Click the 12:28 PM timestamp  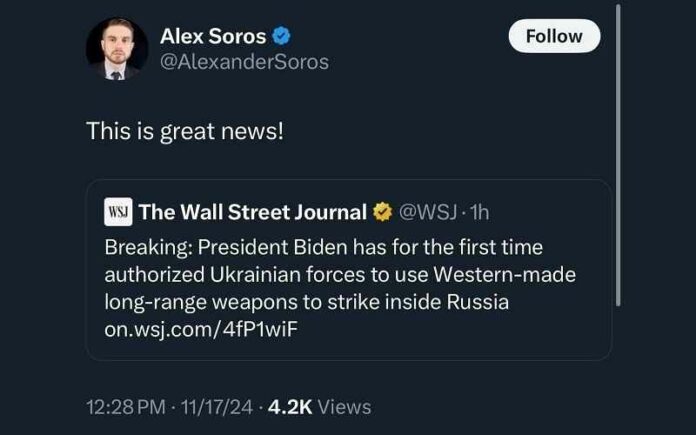[126, 407]
